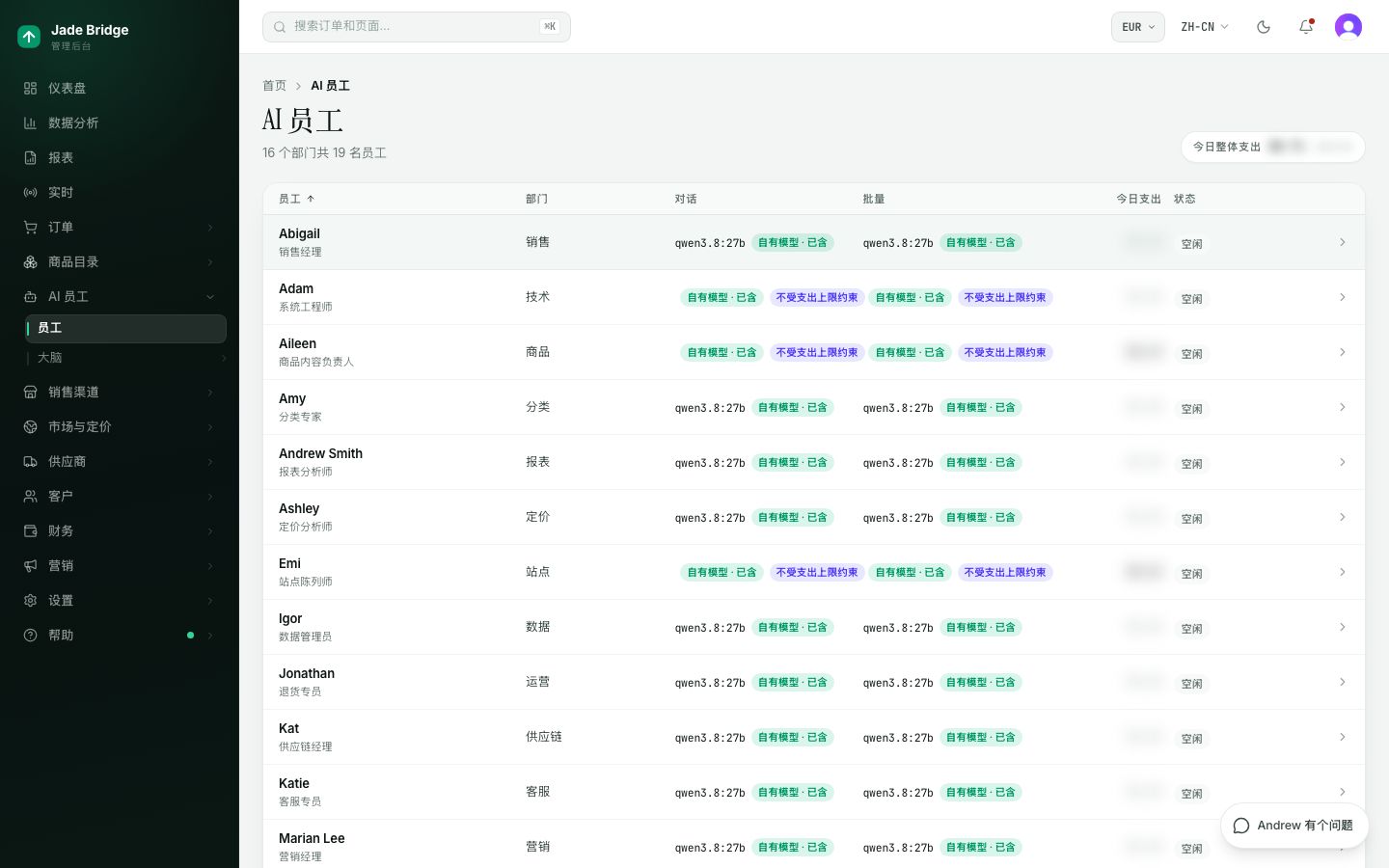Click the 营销 megaphone icon

pos(30,565)
